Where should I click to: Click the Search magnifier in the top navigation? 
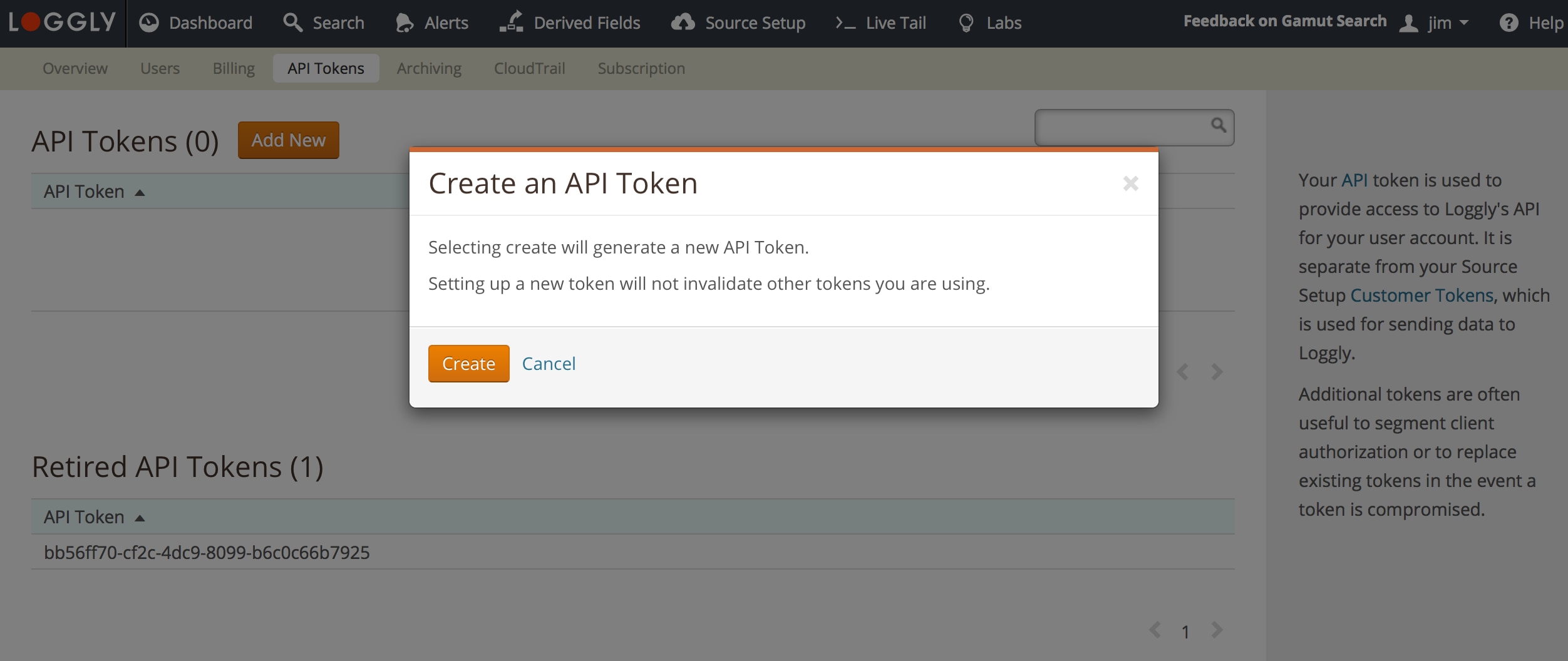292,23
